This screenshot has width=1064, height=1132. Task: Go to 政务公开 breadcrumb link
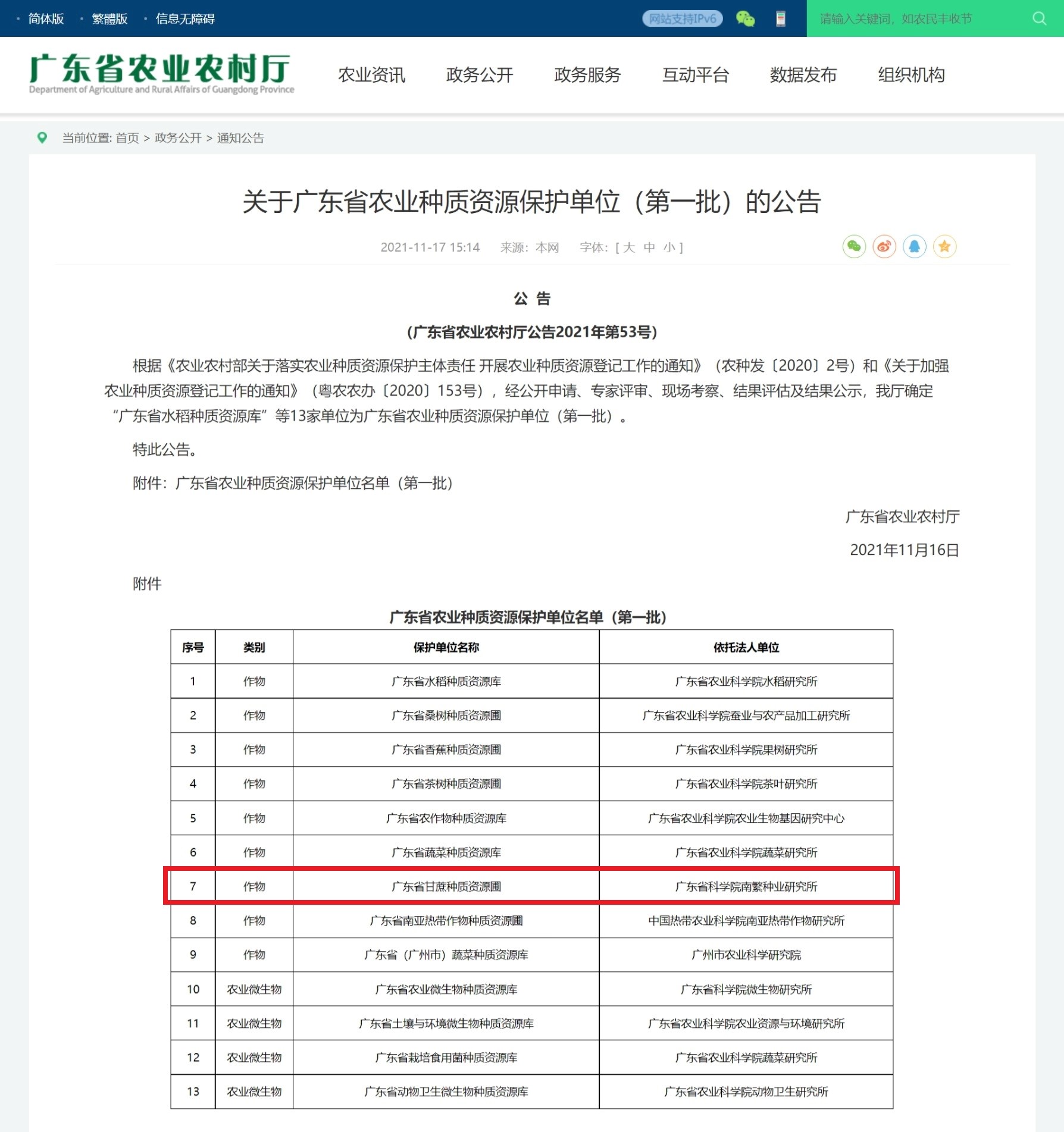tap(178, 138)
